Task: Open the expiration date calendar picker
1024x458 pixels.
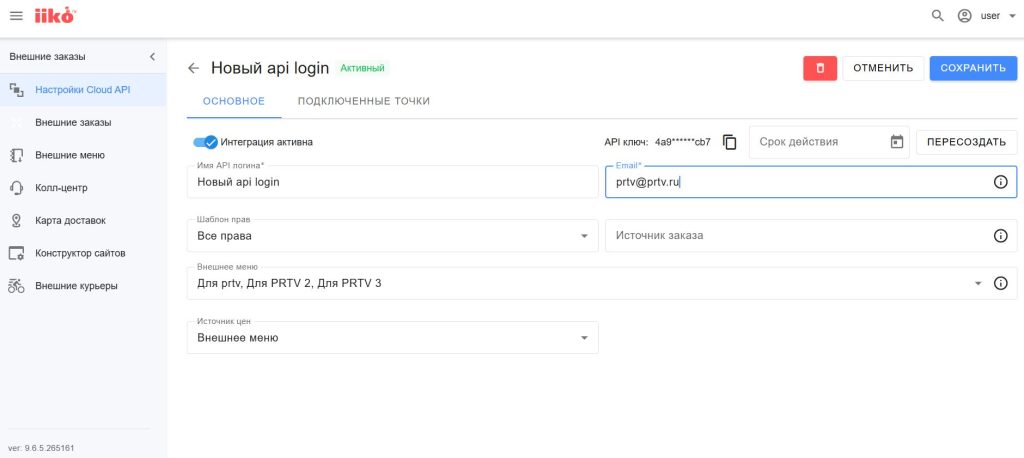Action: click(897, 142)
